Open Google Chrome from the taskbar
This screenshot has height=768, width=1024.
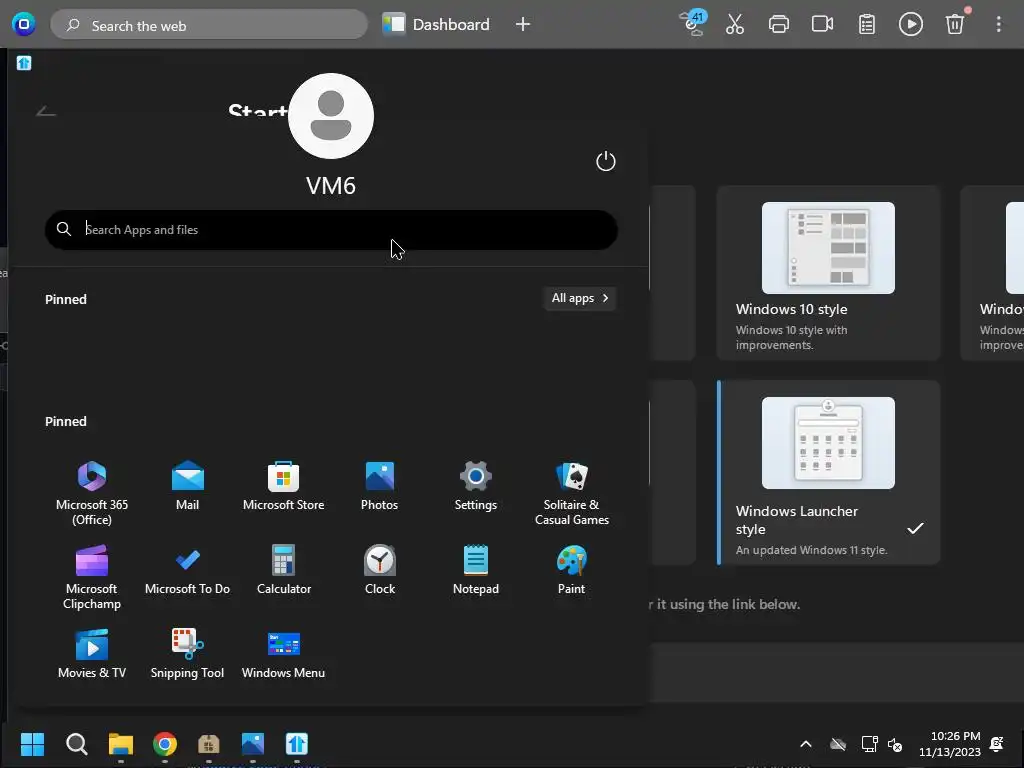(165, 744)
